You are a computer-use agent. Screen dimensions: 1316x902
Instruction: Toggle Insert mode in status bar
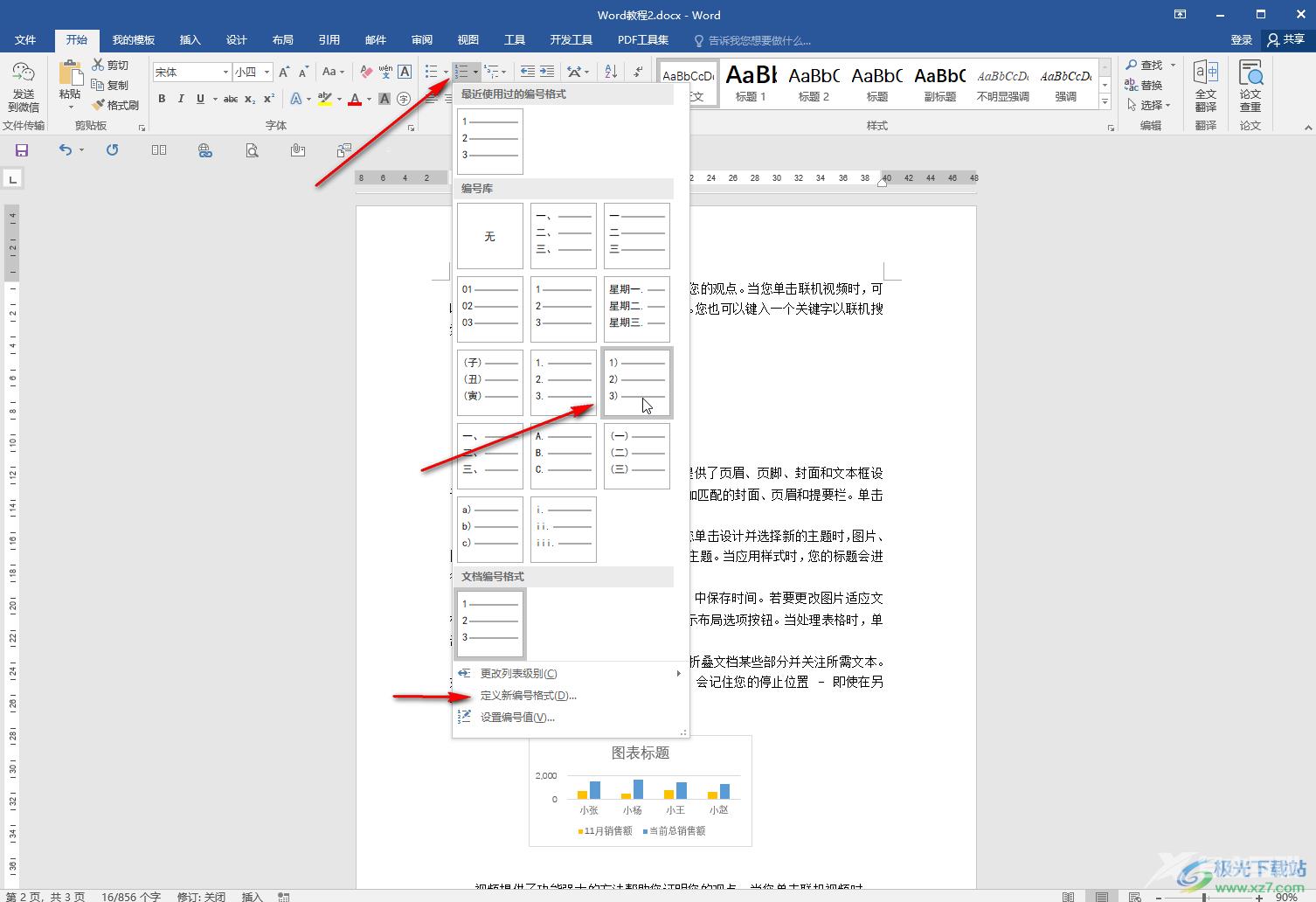tap(252, 897)
